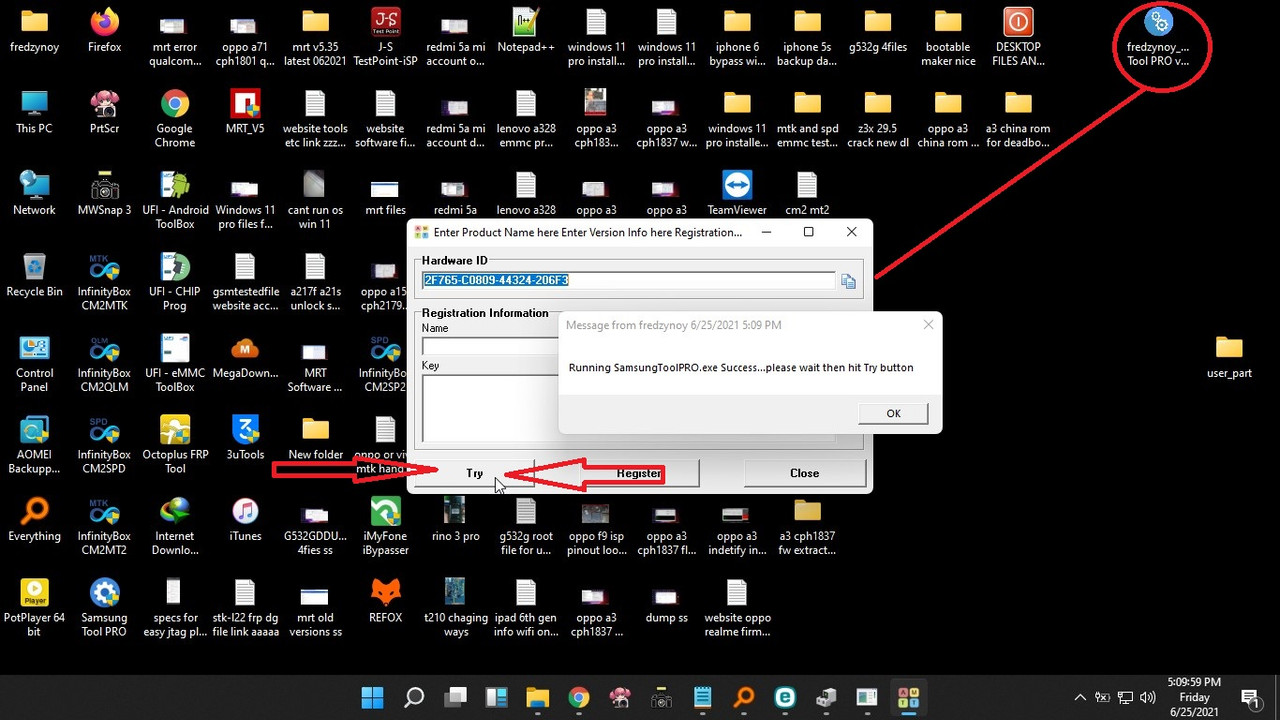1280x720 pixels.
Task: Open the volume control in tray
Action: point(1148,697)
